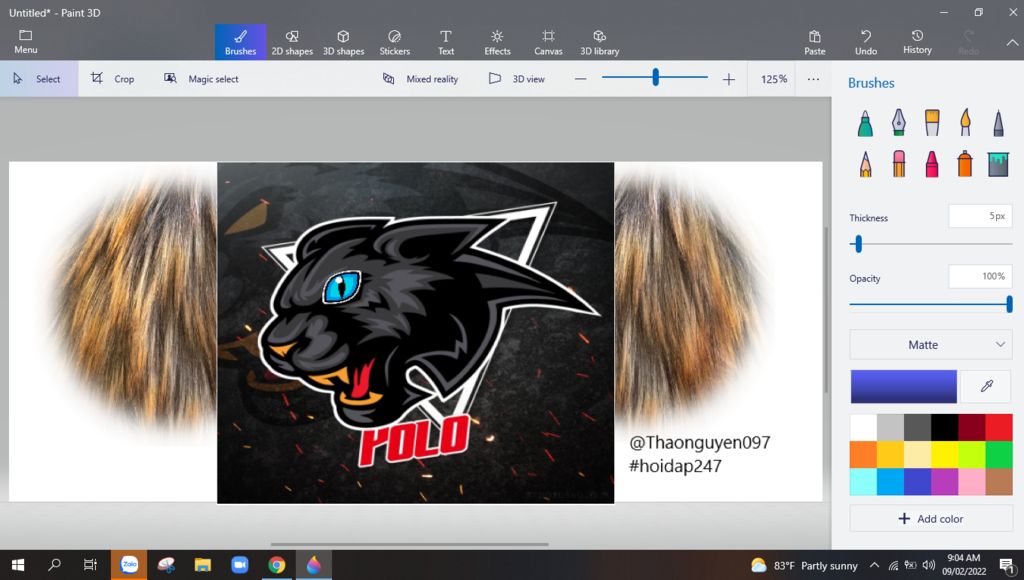
Task: Select the Pixel pen brush
Action: [998, 123]
